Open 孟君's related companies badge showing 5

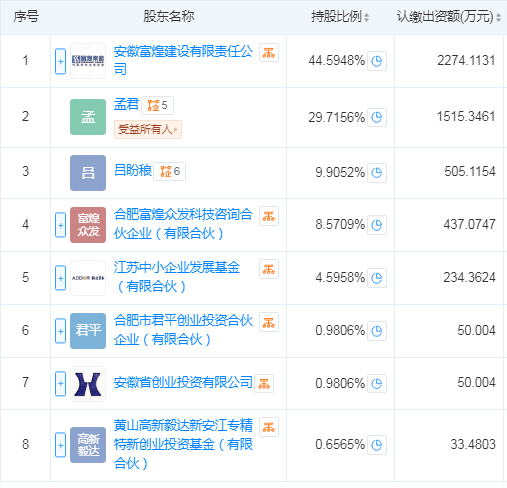coord(157,106)
